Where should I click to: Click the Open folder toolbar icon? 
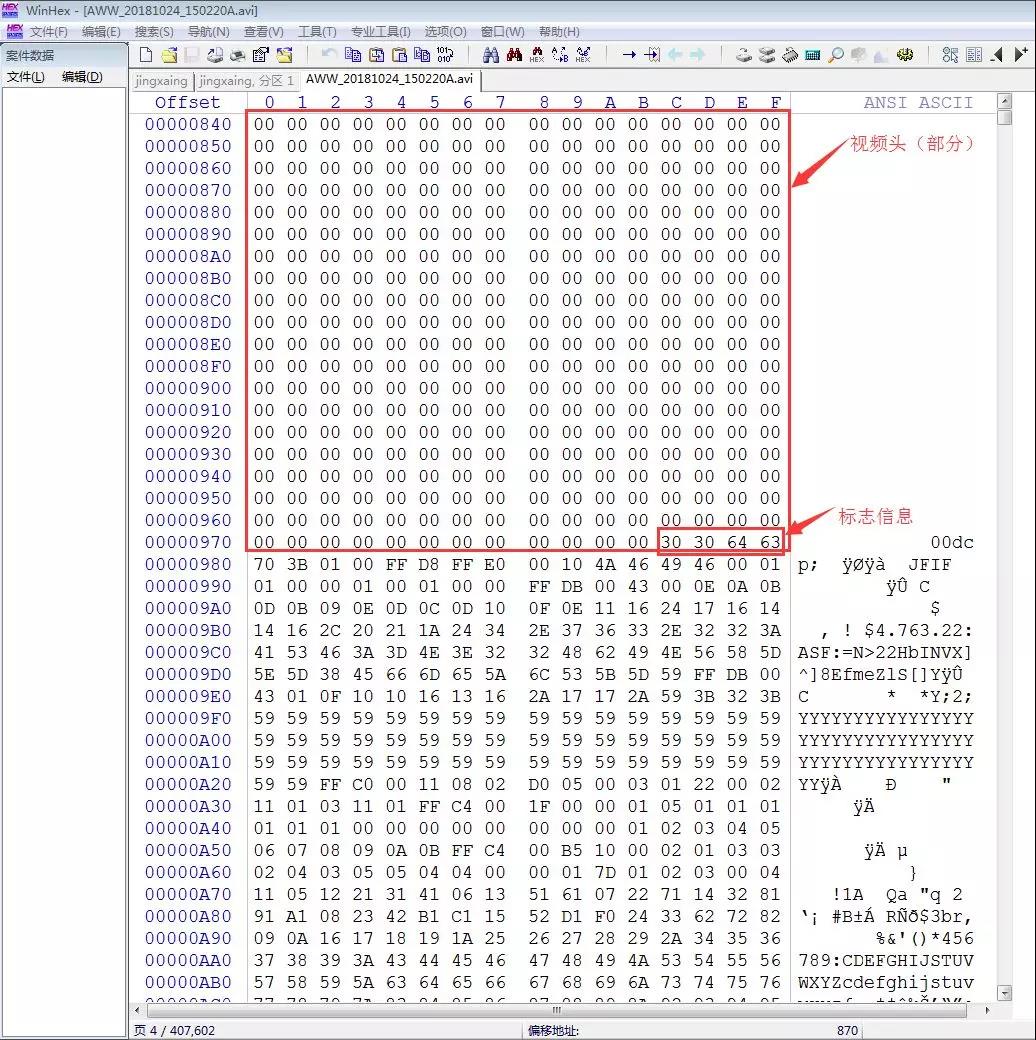tap(285, 54)
